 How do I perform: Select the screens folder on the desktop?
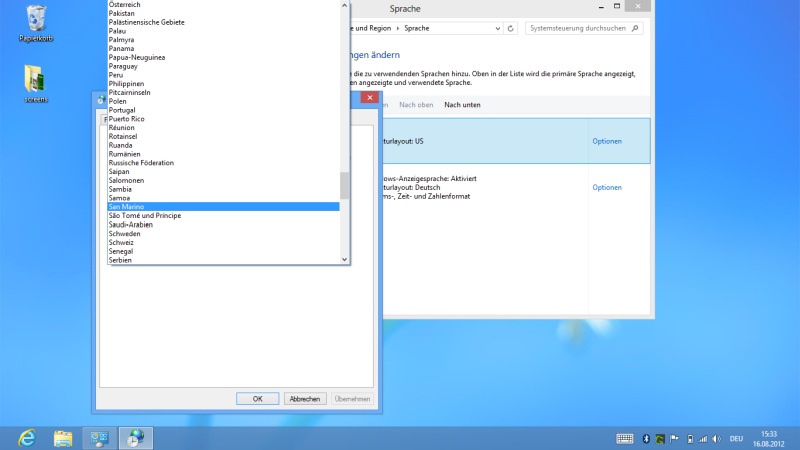(36, 84)
